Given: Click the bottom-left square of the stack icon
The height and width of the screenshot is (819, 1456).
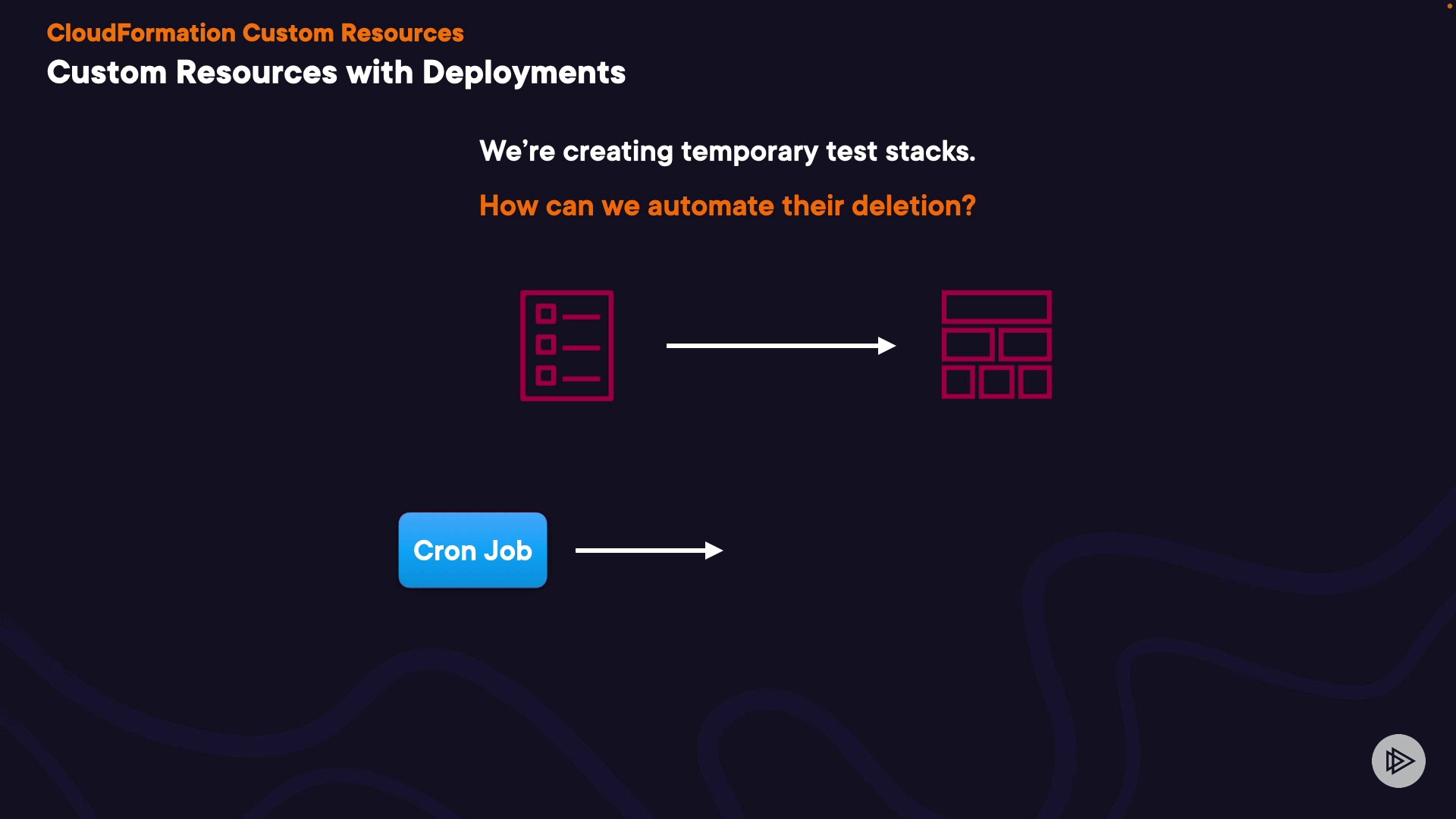Looking at the screenshot, I should [958, 382].
